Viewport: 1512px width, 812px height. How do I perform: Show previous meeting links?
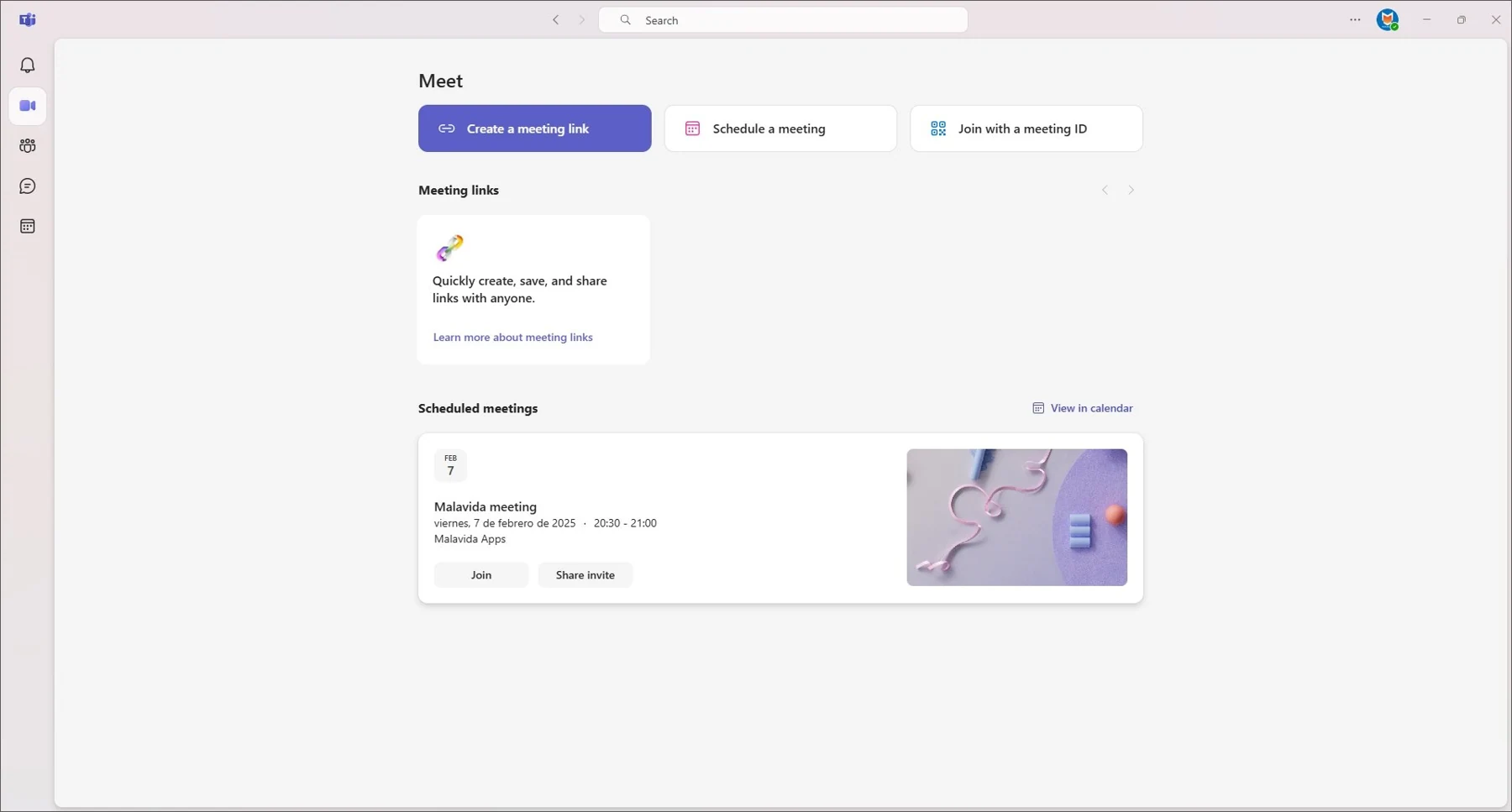(1105, 191)
